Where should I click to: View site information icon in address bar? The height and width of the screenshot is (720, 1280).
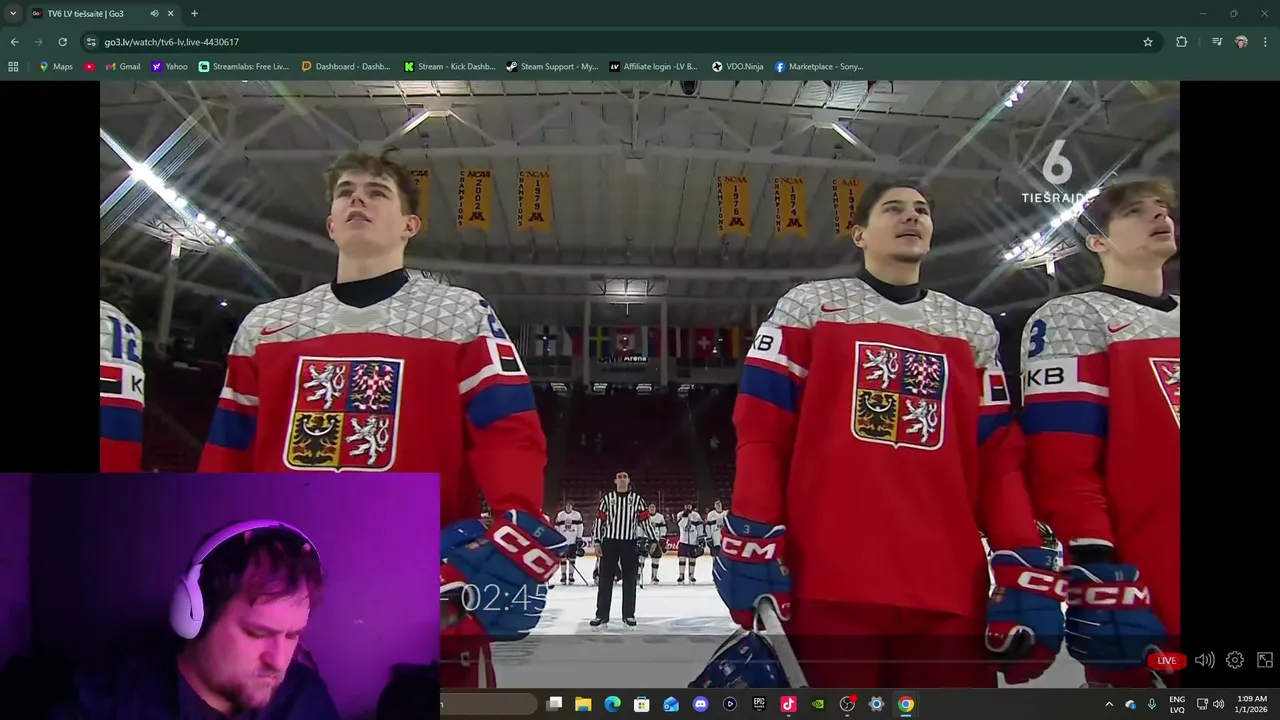91,42
